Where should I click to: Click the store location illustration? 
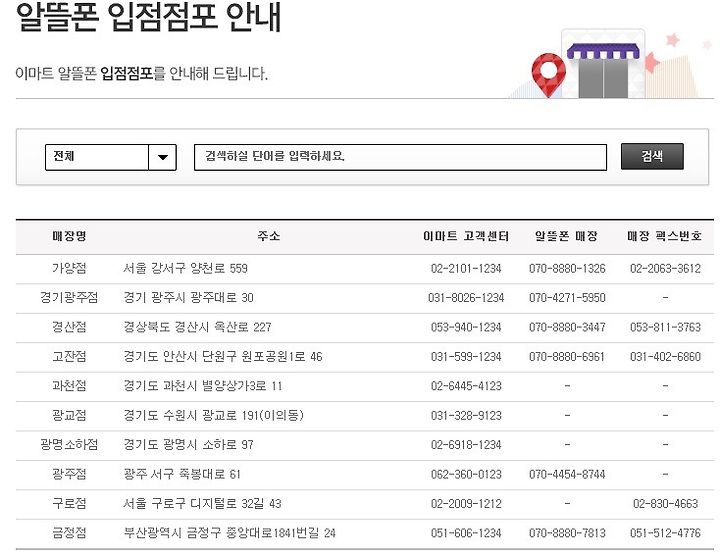click(x=609, y=63)
